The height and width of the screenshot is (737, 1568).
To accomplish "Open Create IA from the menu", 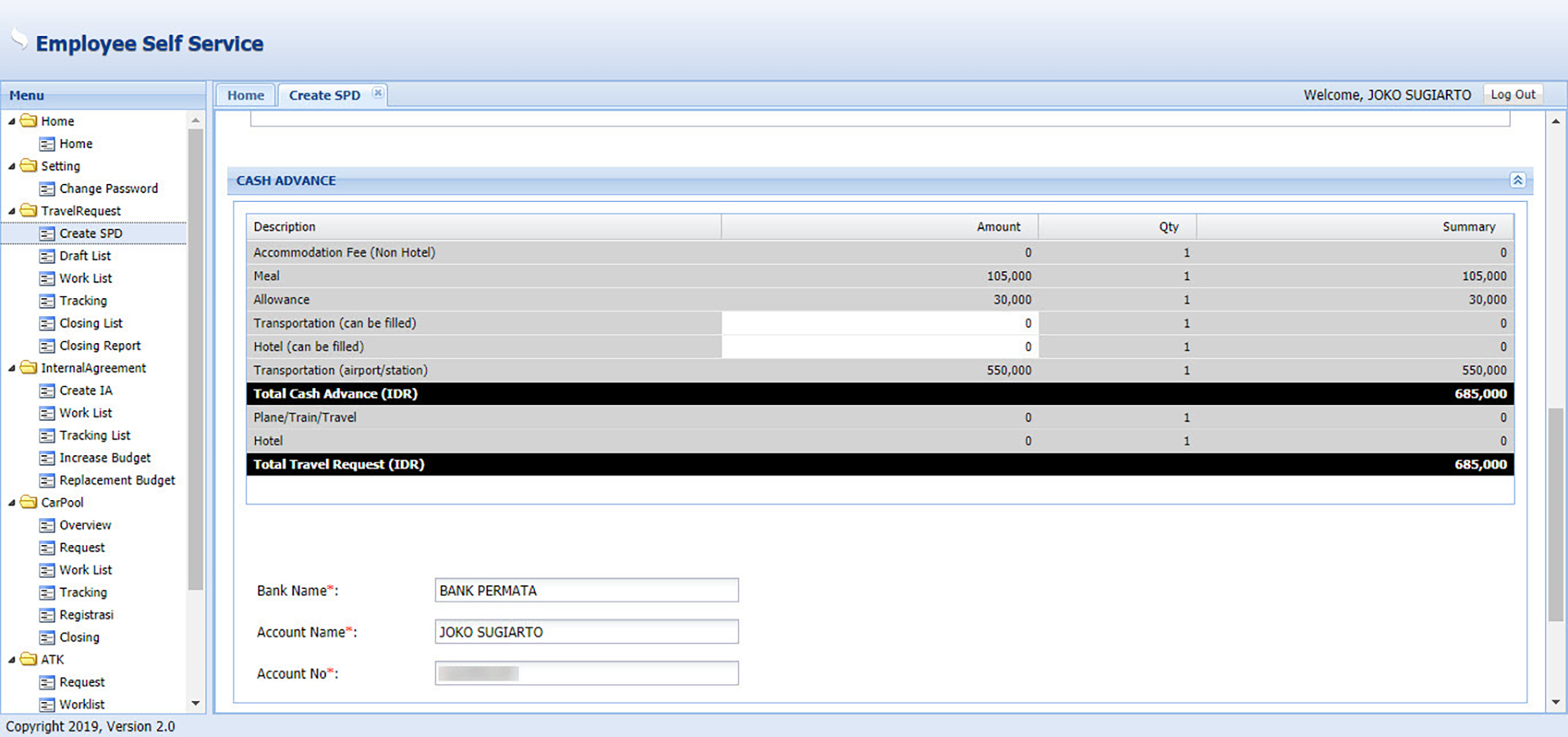I will point(86,391).
